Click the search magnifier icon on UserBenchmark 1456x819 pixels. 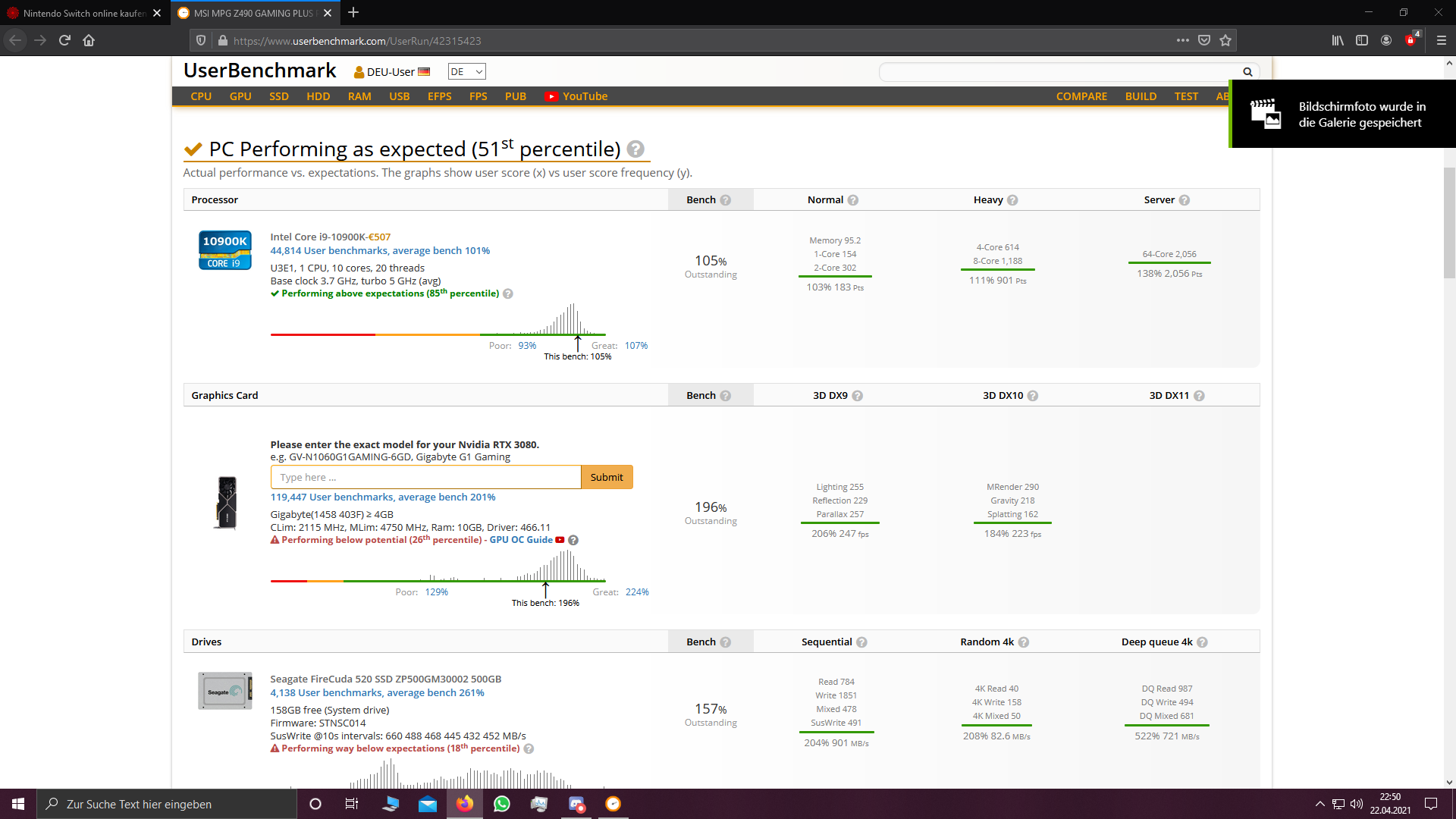(x=1247, y=72)
